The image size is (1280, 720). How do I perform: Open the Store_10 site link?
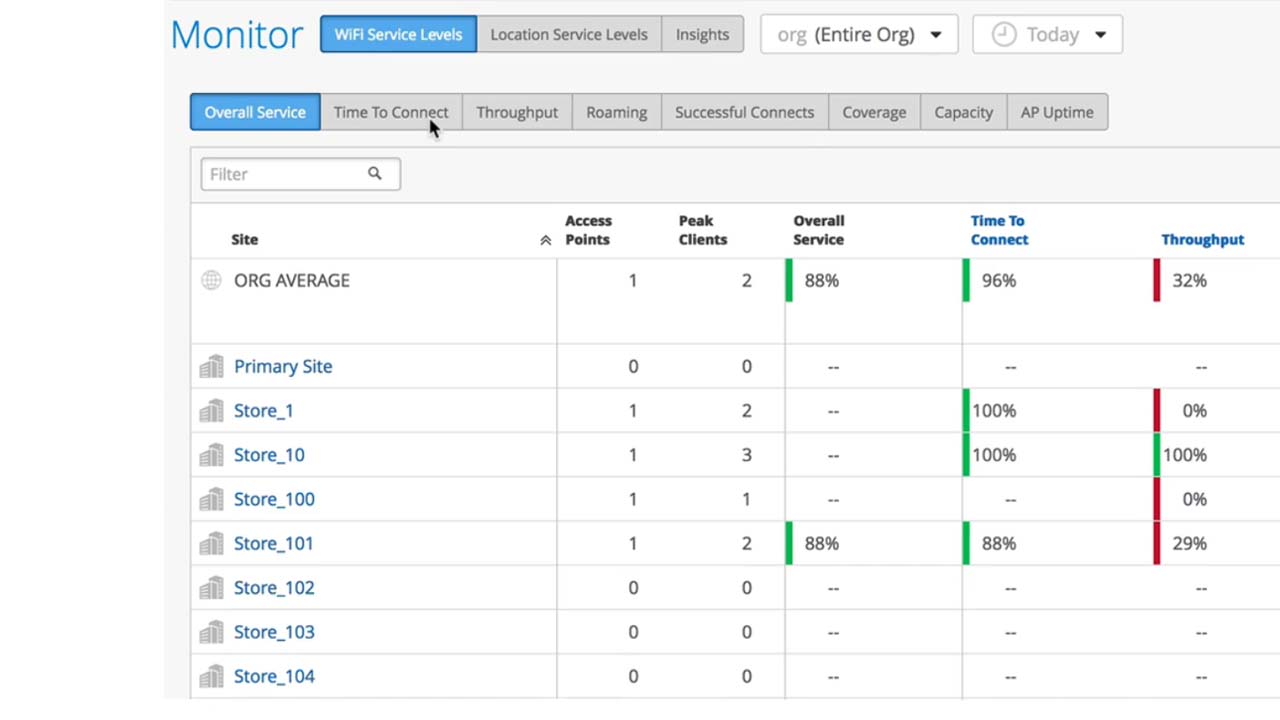click(x=269, y=455)
